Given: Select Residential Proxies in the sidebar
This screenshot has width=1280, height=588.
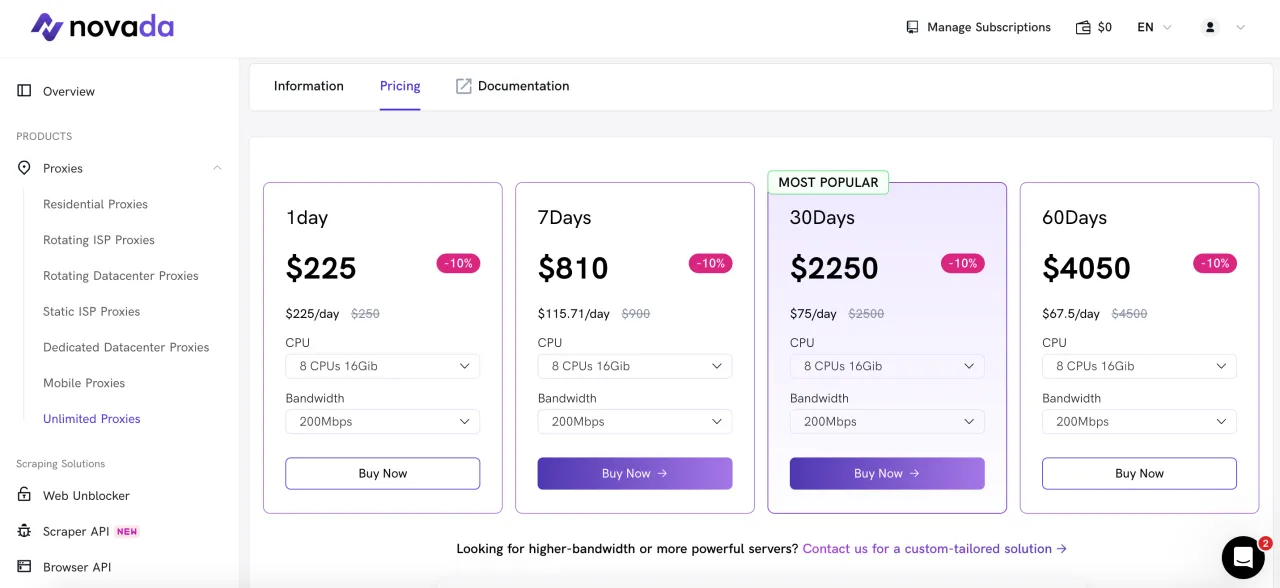Looking at the screenshot, I should pos(95,204).
